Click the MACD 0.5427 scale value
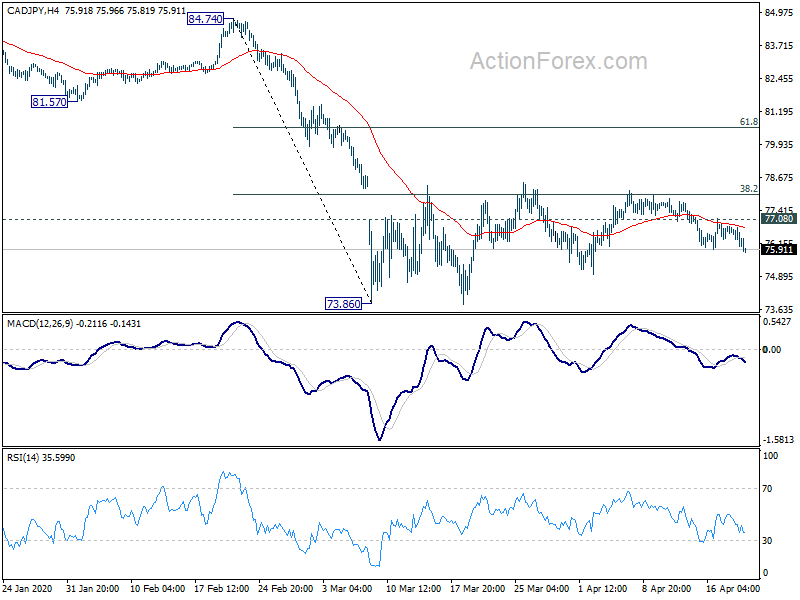Viewport: 800px width, 600px height. click(x=777, y=321)
